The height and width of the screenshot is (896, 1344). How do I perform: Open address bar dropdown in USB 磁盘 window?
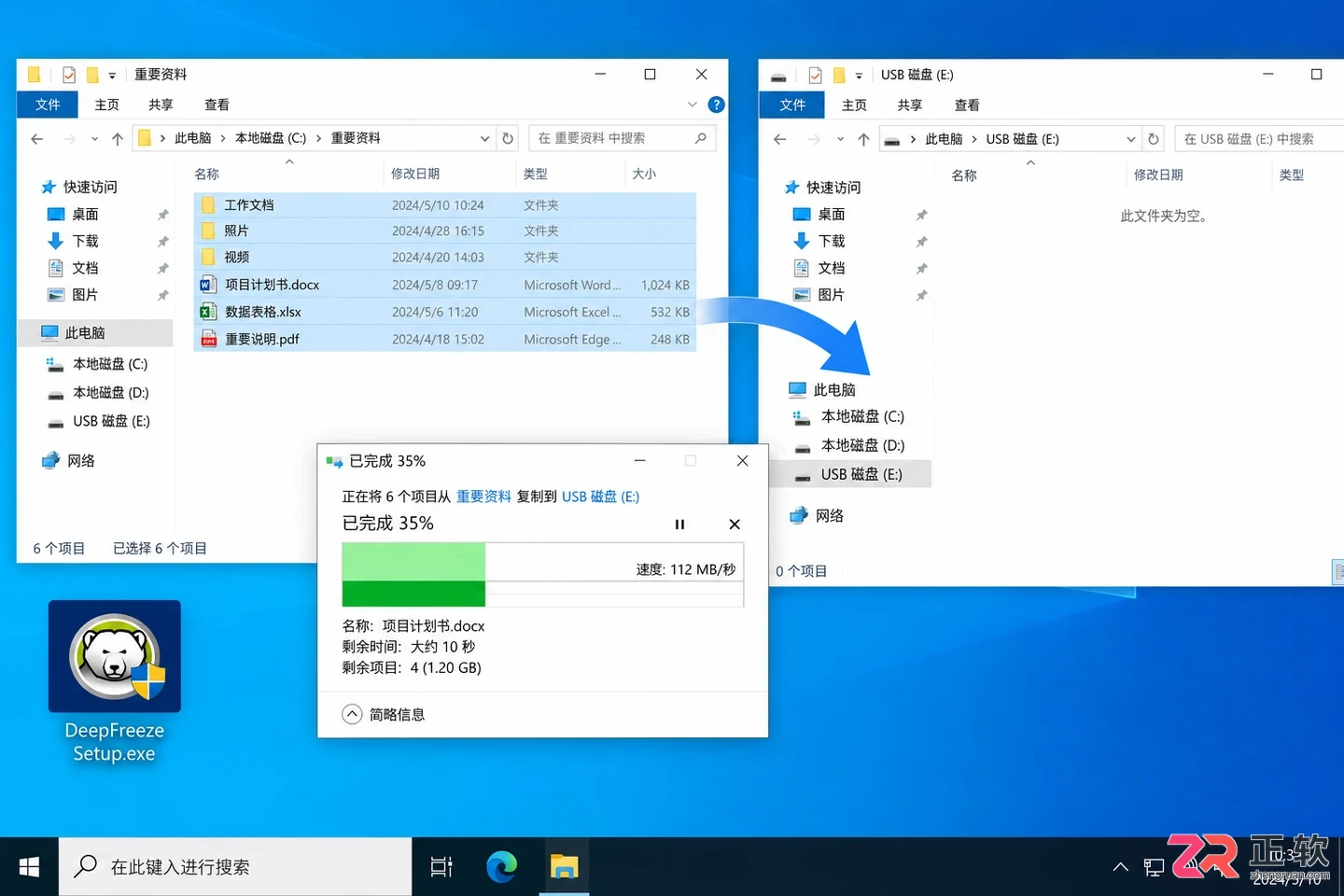pos(1131,139)
